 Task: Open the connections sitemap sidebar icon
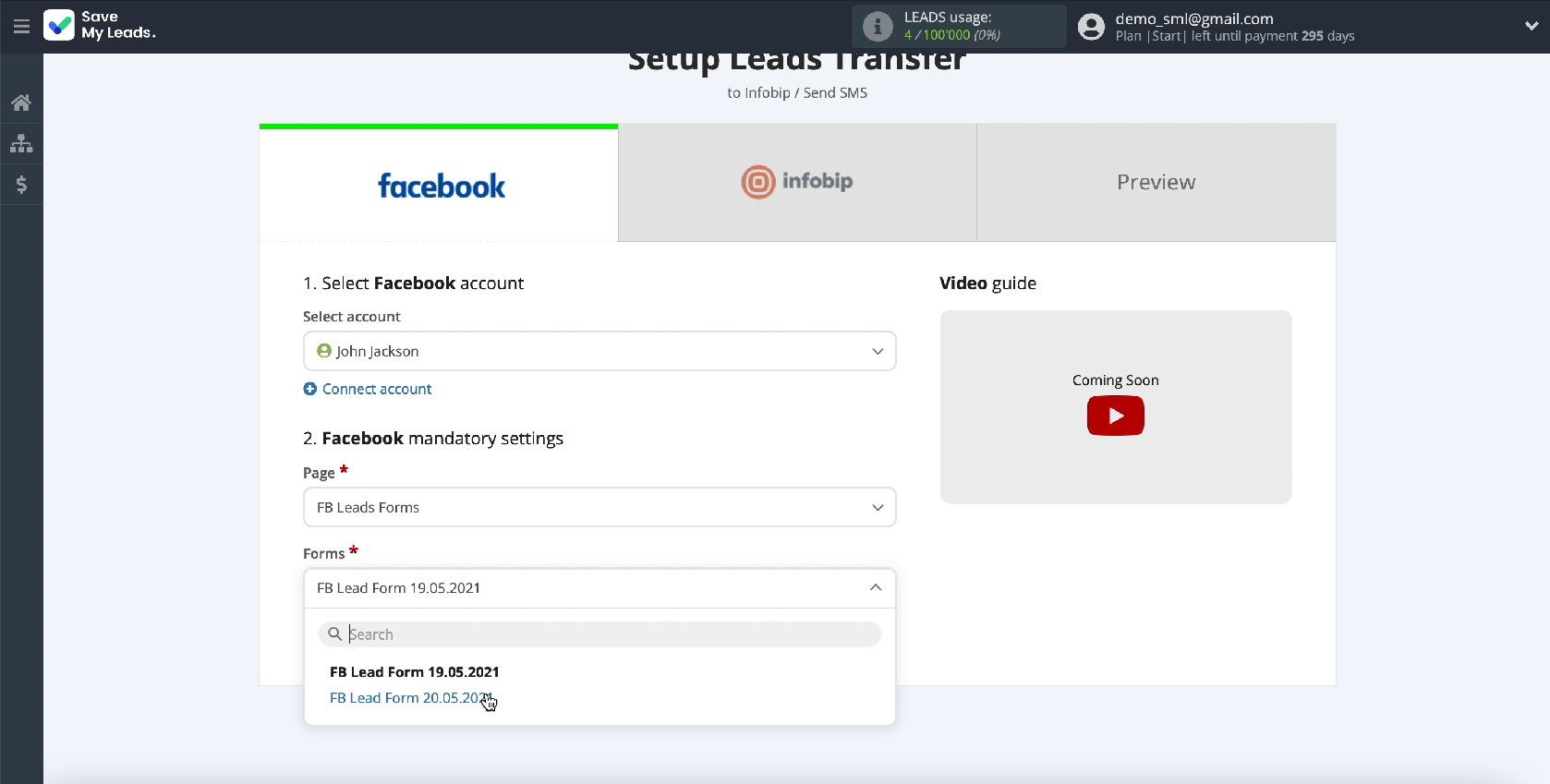click(x=21, y=143)
